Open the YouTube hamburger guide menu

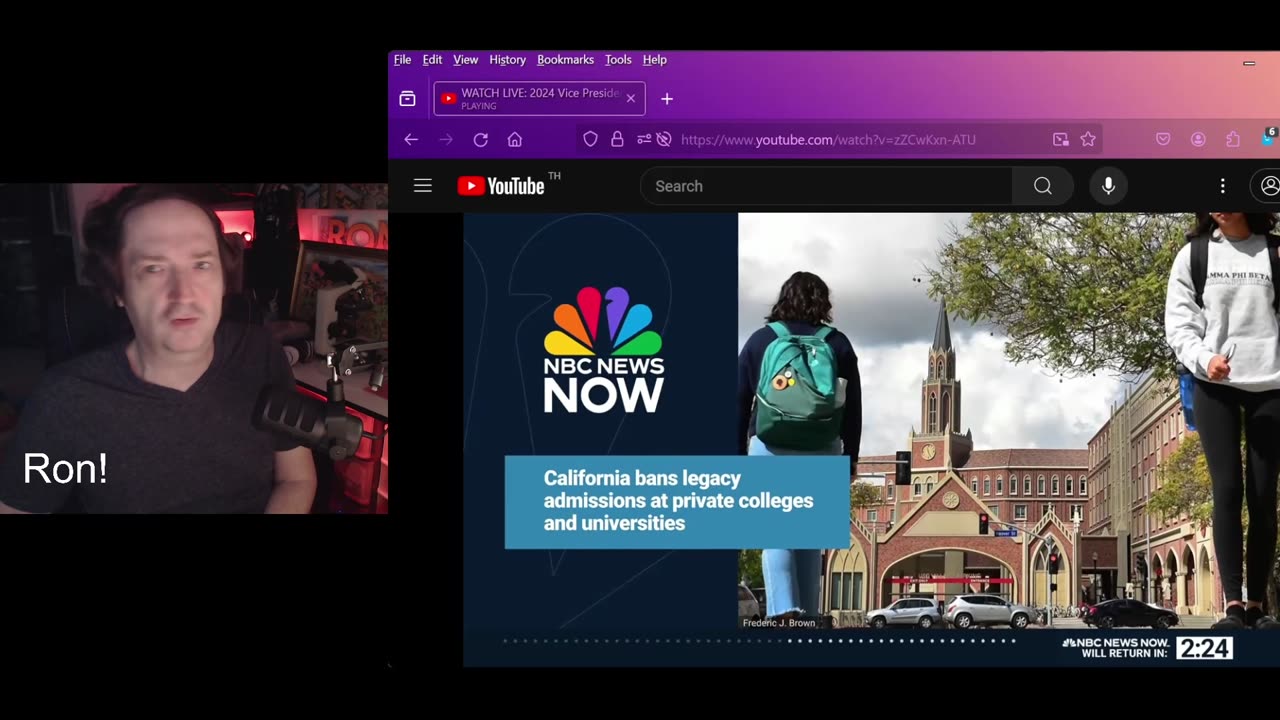tap(423, 186)
